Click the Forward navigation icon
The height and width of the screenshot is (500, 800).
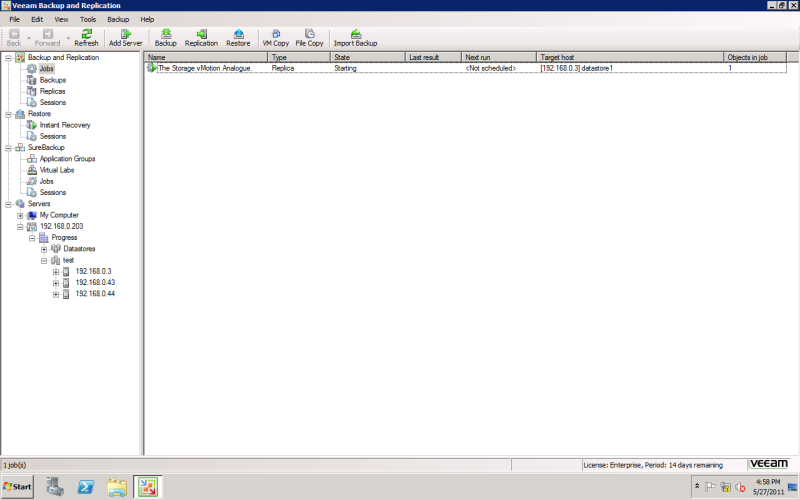click(47, 34)
